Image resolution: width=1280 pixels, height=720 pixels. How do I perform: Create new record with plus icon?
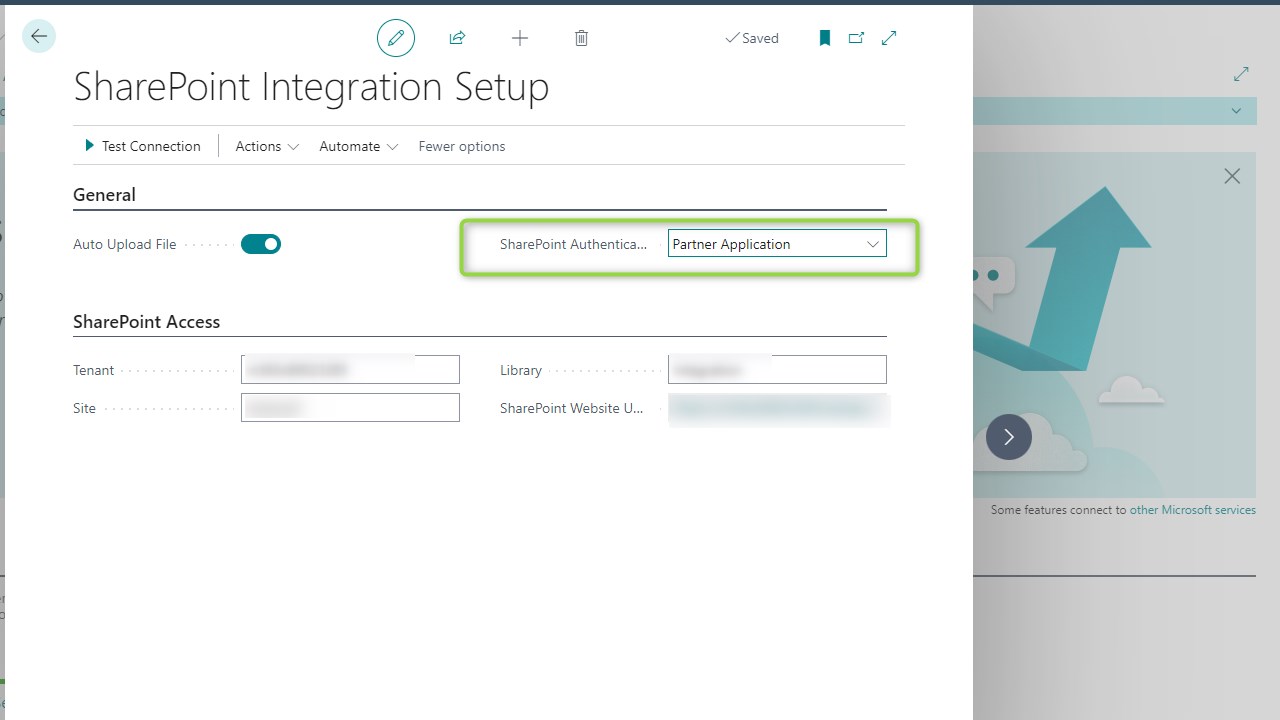520,38
